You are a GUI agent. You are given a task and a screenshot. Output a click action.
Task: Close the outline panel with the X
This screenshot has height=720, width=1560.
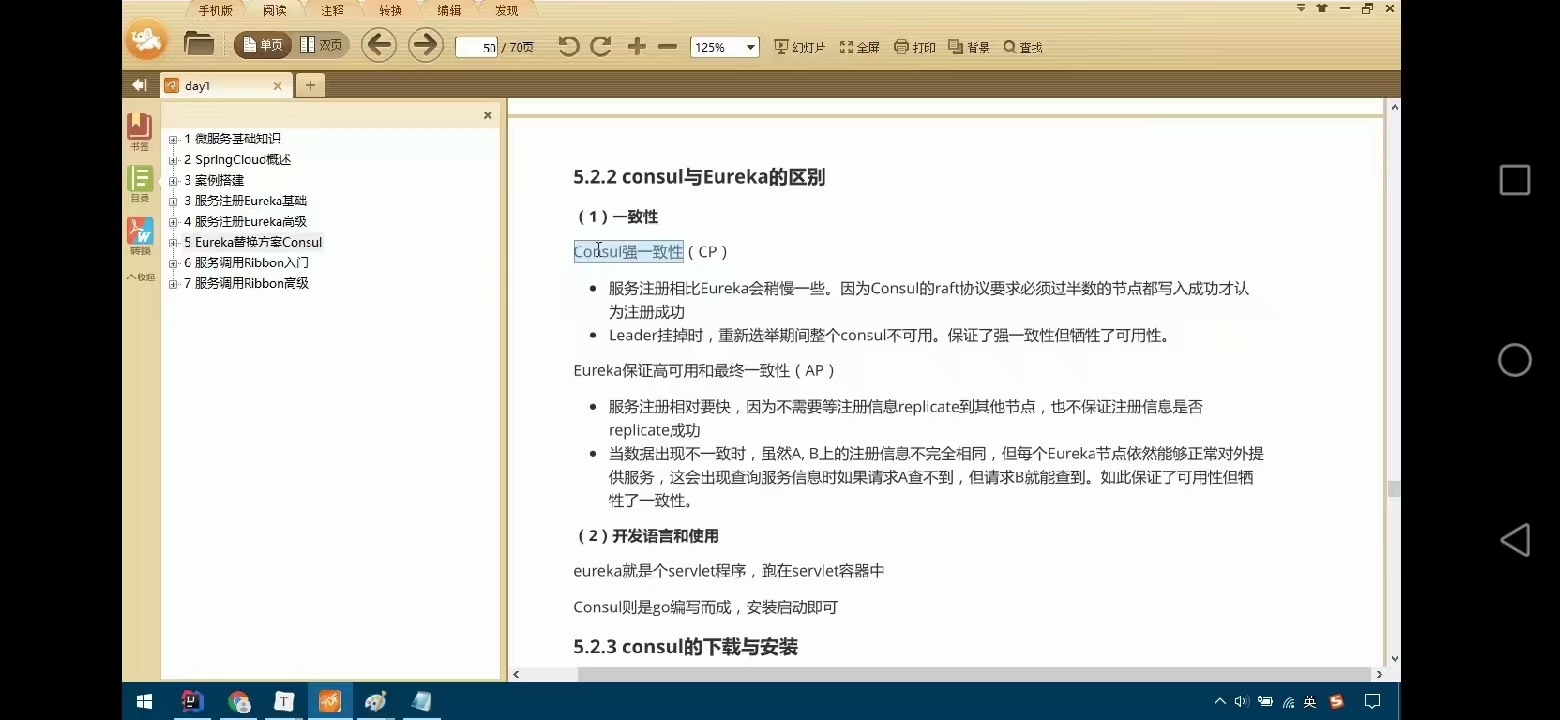(488, 115)
